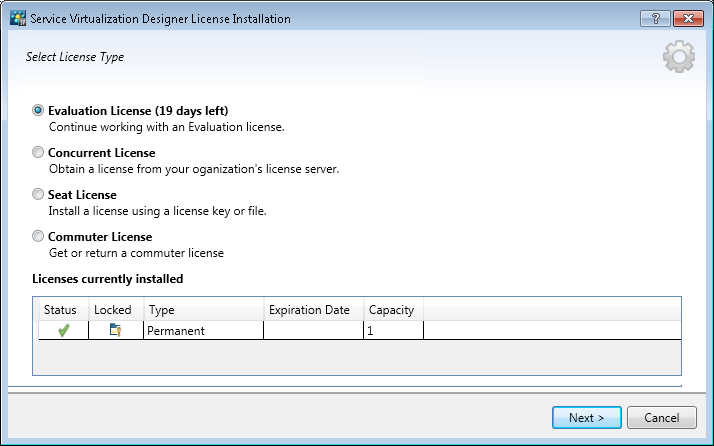Click the locked license icon in the table
The image size is (714, 446).
point(115,331)
